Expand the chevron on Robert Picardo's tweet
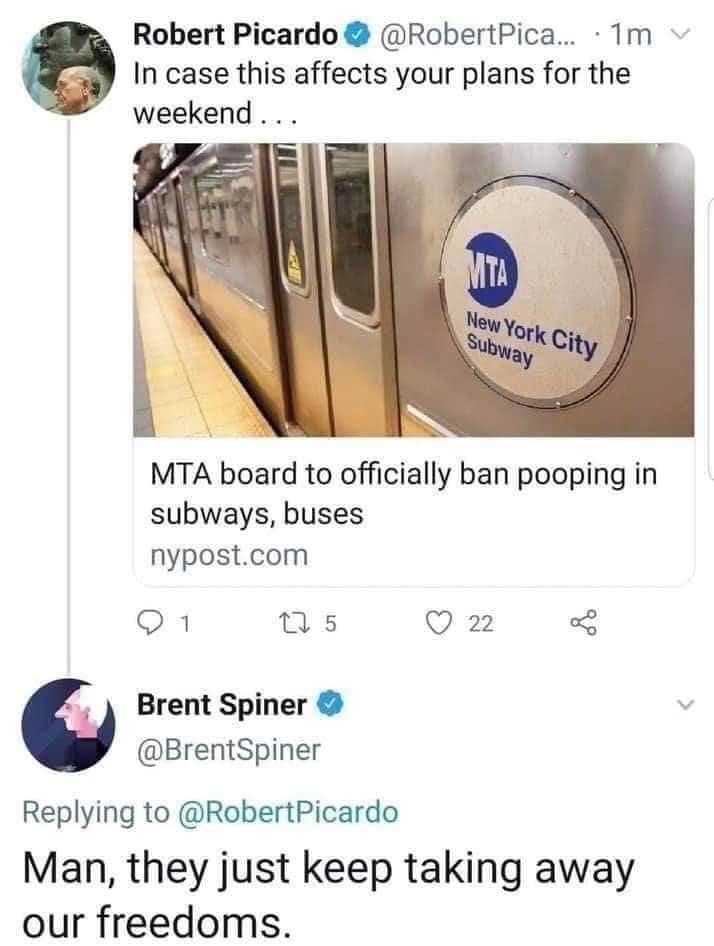Viewport: 714px width, 946px height. pos(679,32)
